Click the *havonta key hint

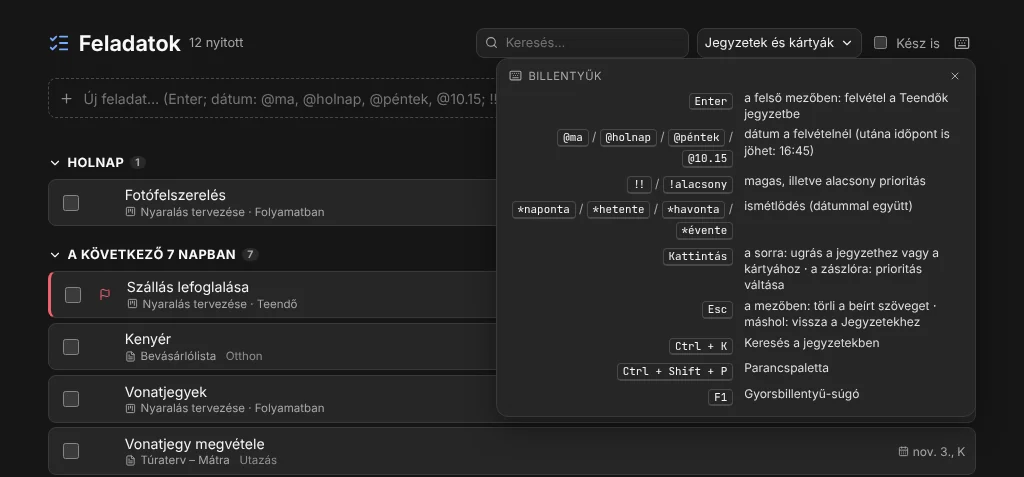coord(694,210)
